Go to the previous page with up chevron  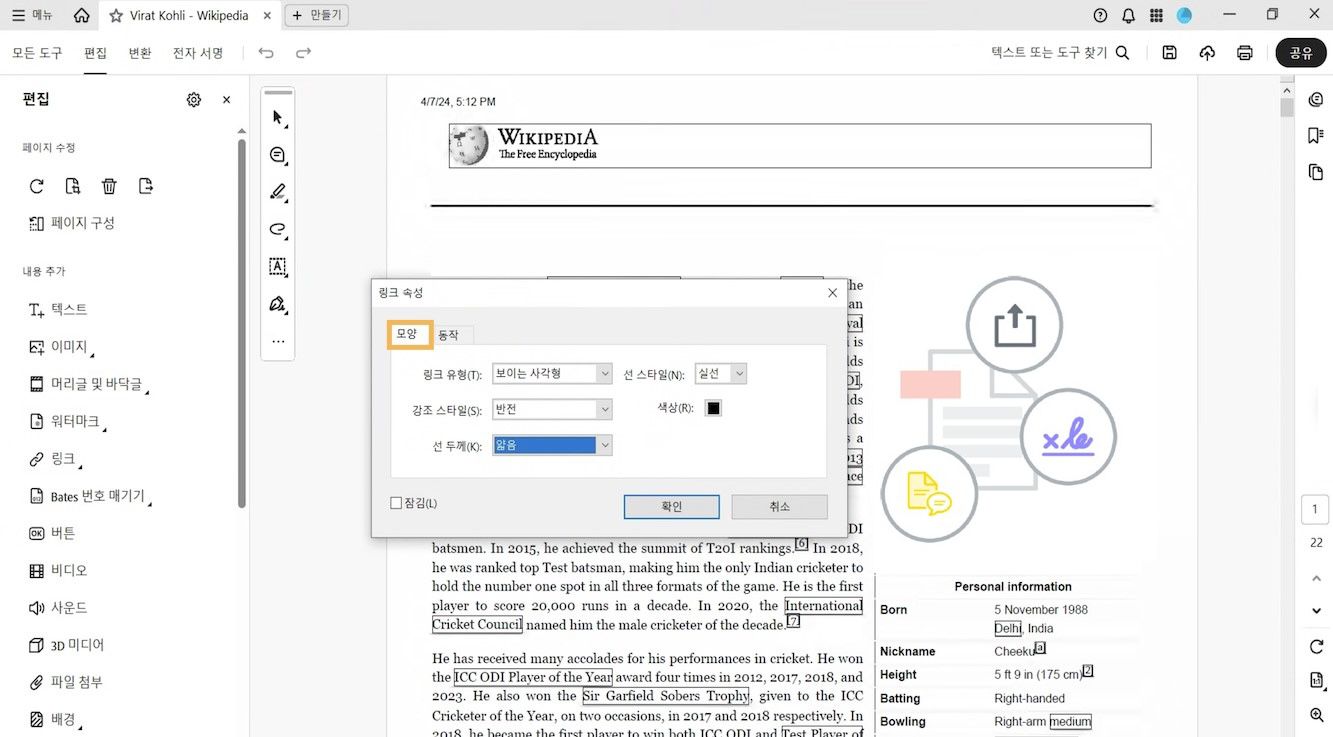(x=1316, y=578)
